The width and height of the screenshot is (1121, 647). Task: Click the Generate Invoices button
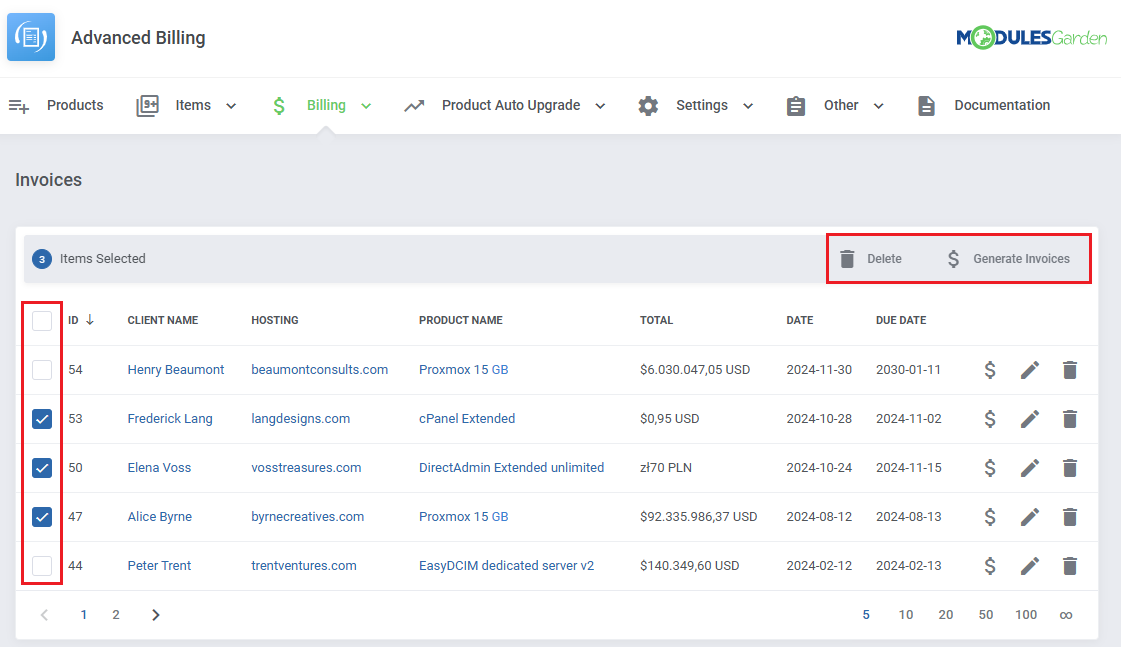pos(1009,259)
